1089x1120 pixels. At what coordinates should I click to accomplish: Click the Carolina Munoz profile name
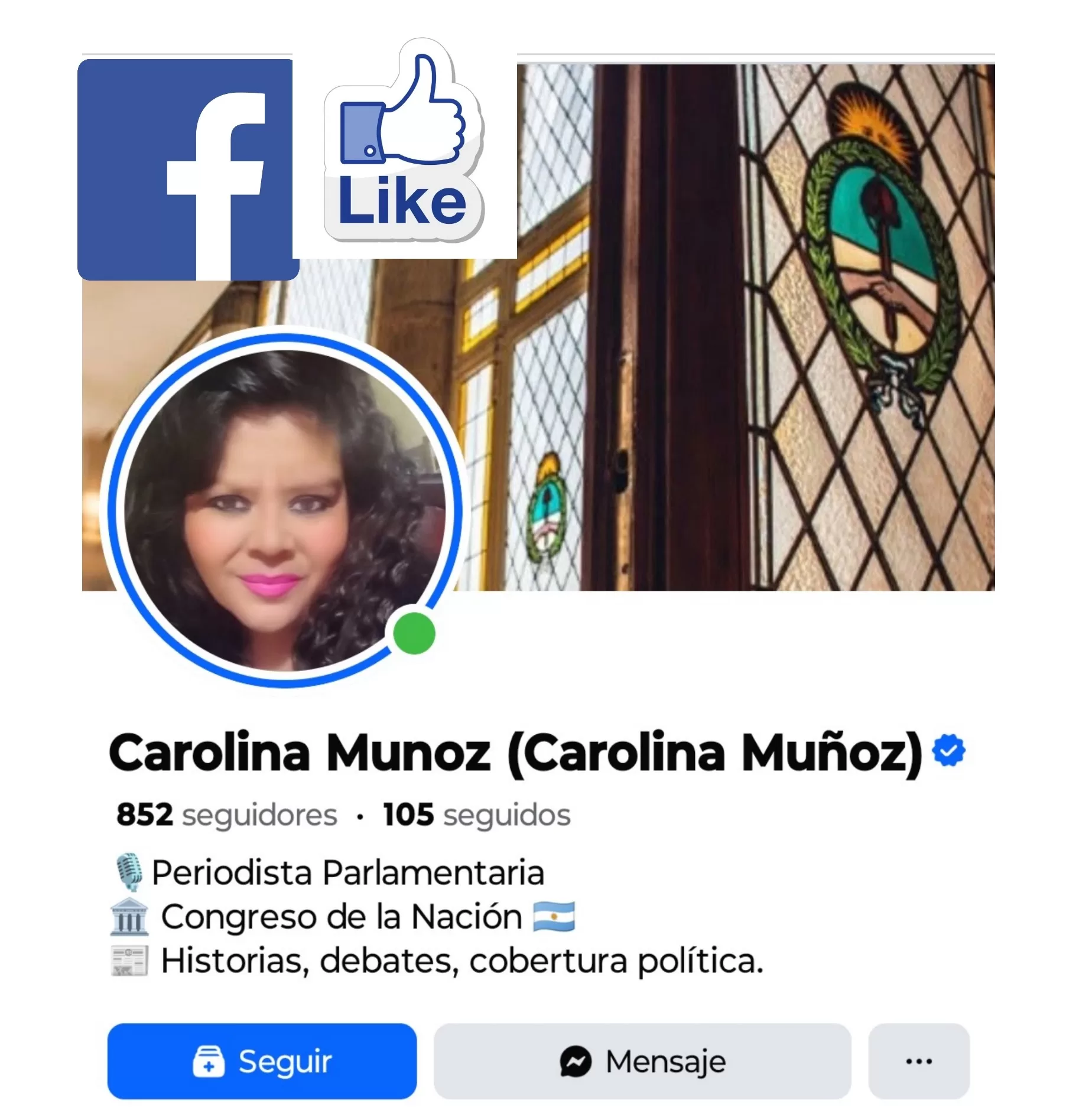[515, 753]
